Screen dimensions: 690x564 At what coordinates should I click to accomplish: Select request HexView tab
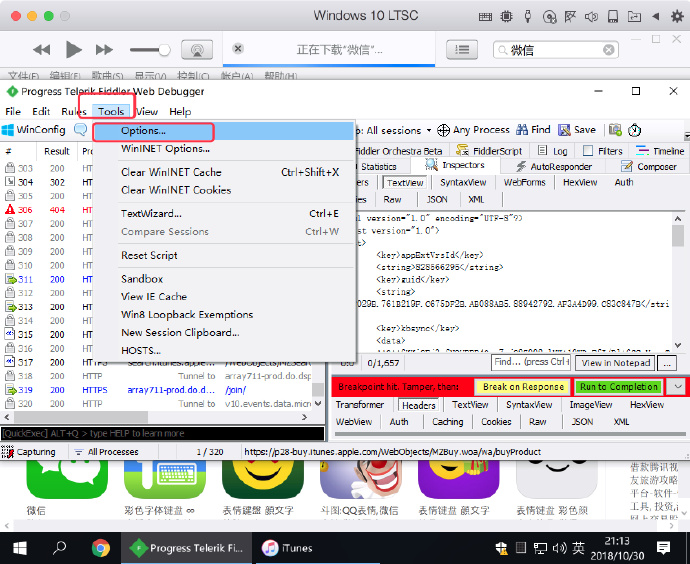pyautogui.click(x=580, y=183)
